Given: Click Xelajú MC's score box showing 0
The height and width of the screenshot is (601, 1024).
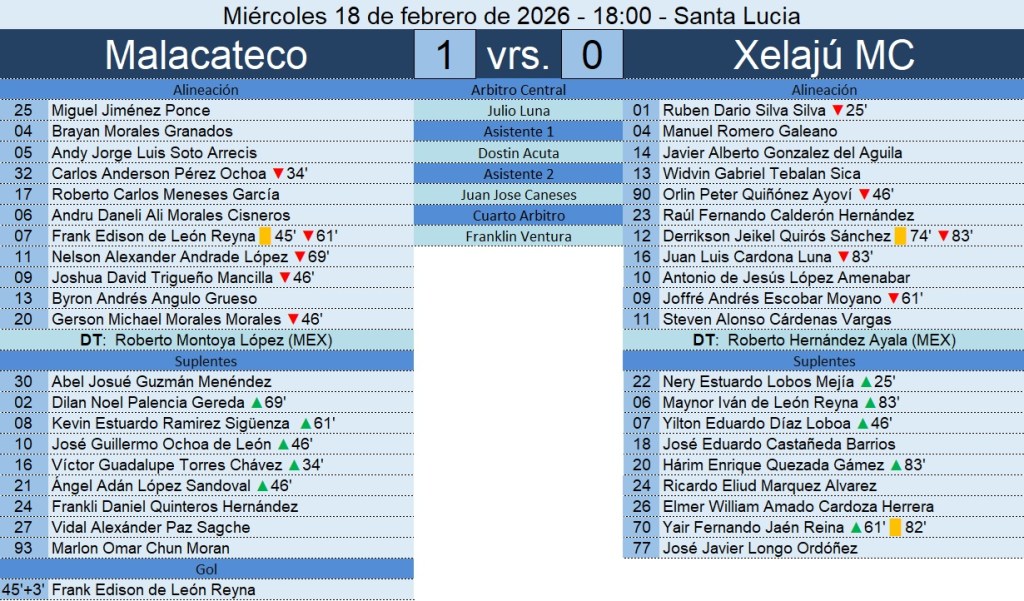Looking at the screenshot, I should click(591, 55).
